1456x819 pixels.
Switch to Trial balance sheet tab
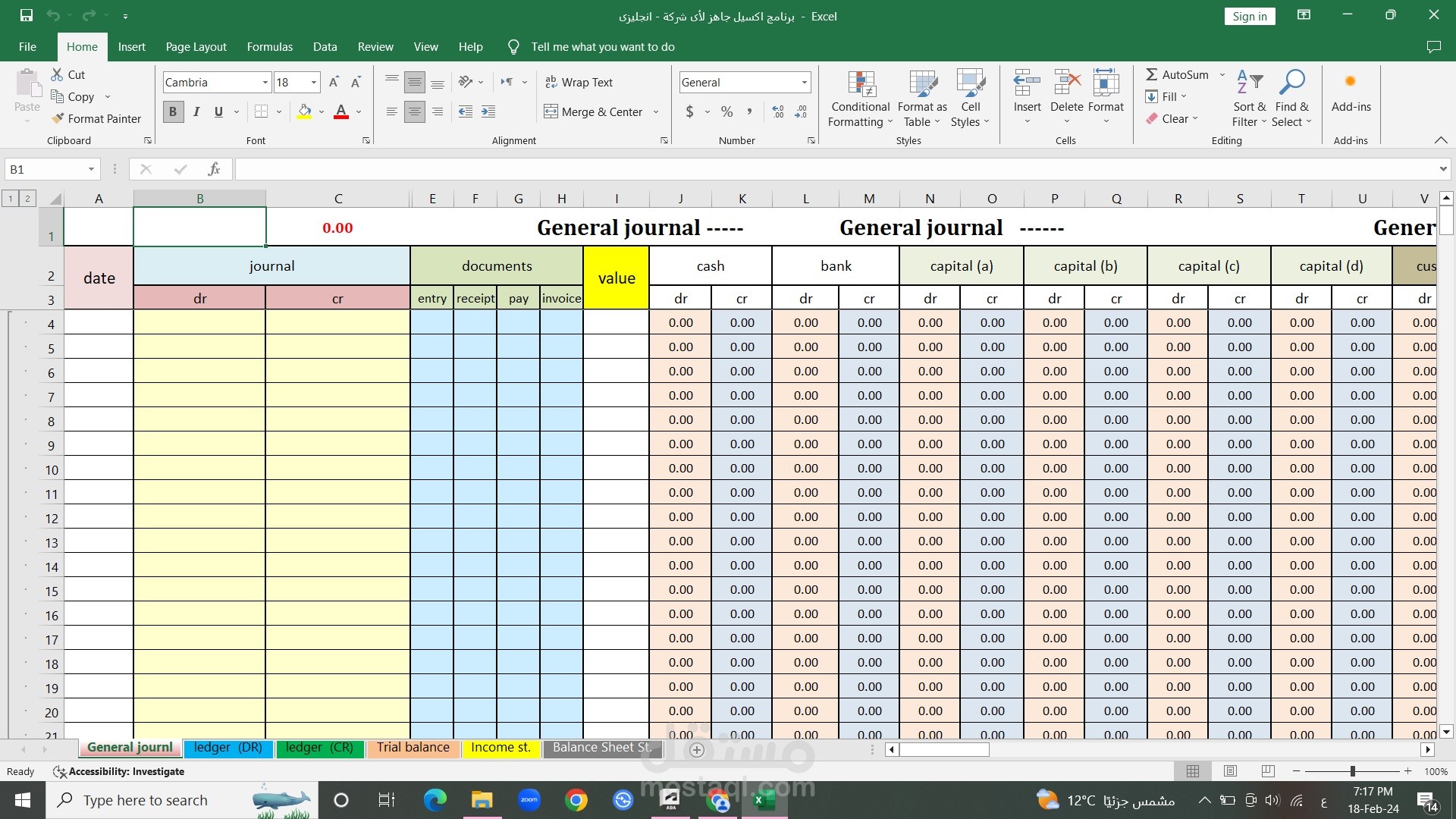413,748
